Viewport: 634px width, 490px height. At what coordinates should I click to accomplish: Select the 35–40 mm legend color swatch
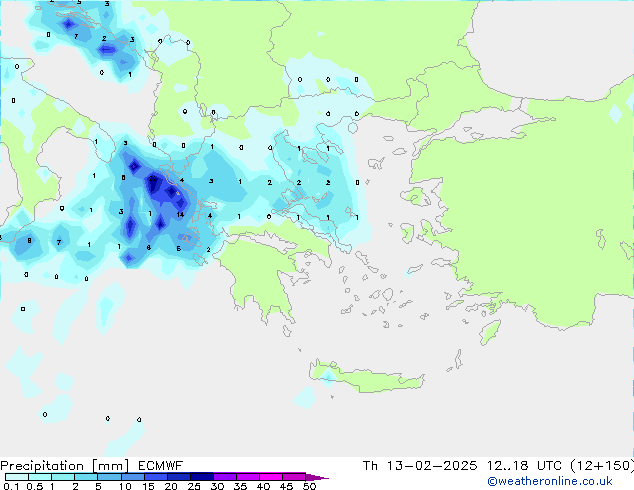click(247, 477)
